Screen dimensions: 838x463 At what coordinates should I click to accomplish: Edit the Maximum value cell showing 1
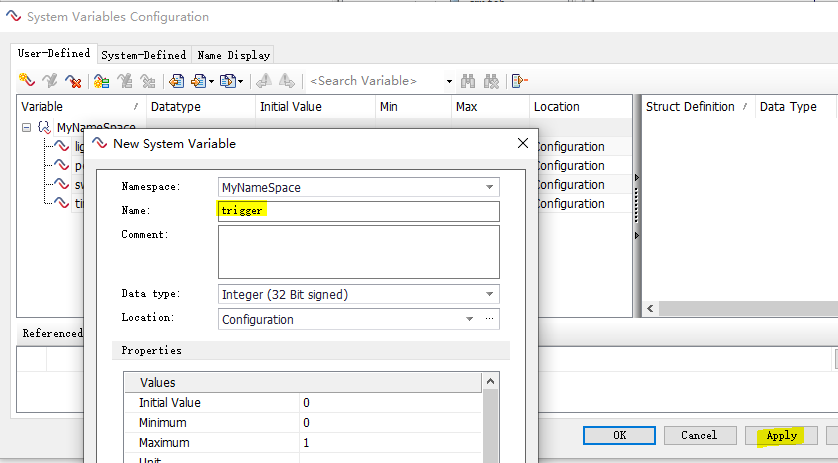pyautogui.click(x=390, y=443)
